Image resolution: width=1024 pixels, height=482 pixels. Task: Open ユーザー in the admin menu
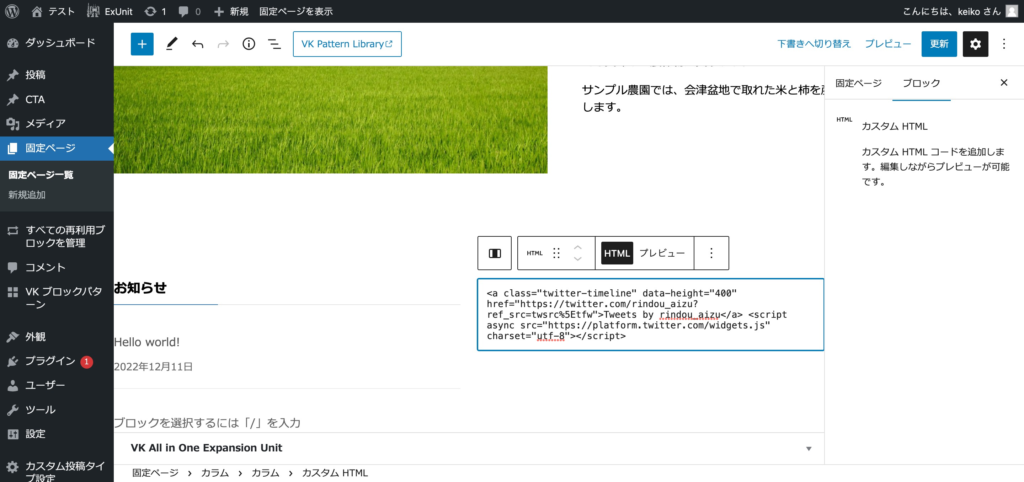(x=57, y=385)
